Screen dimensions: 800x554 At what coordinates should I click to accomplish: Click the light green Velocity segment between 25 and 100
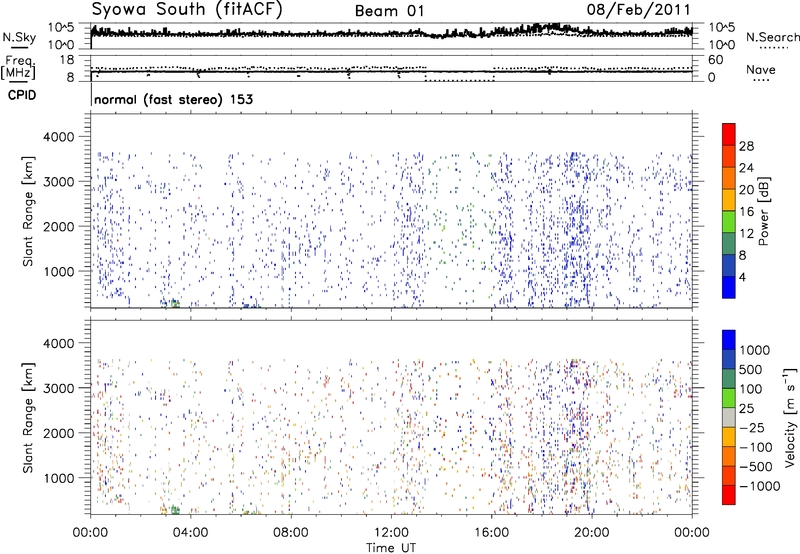pyautogui.click(x=729, y=398)
